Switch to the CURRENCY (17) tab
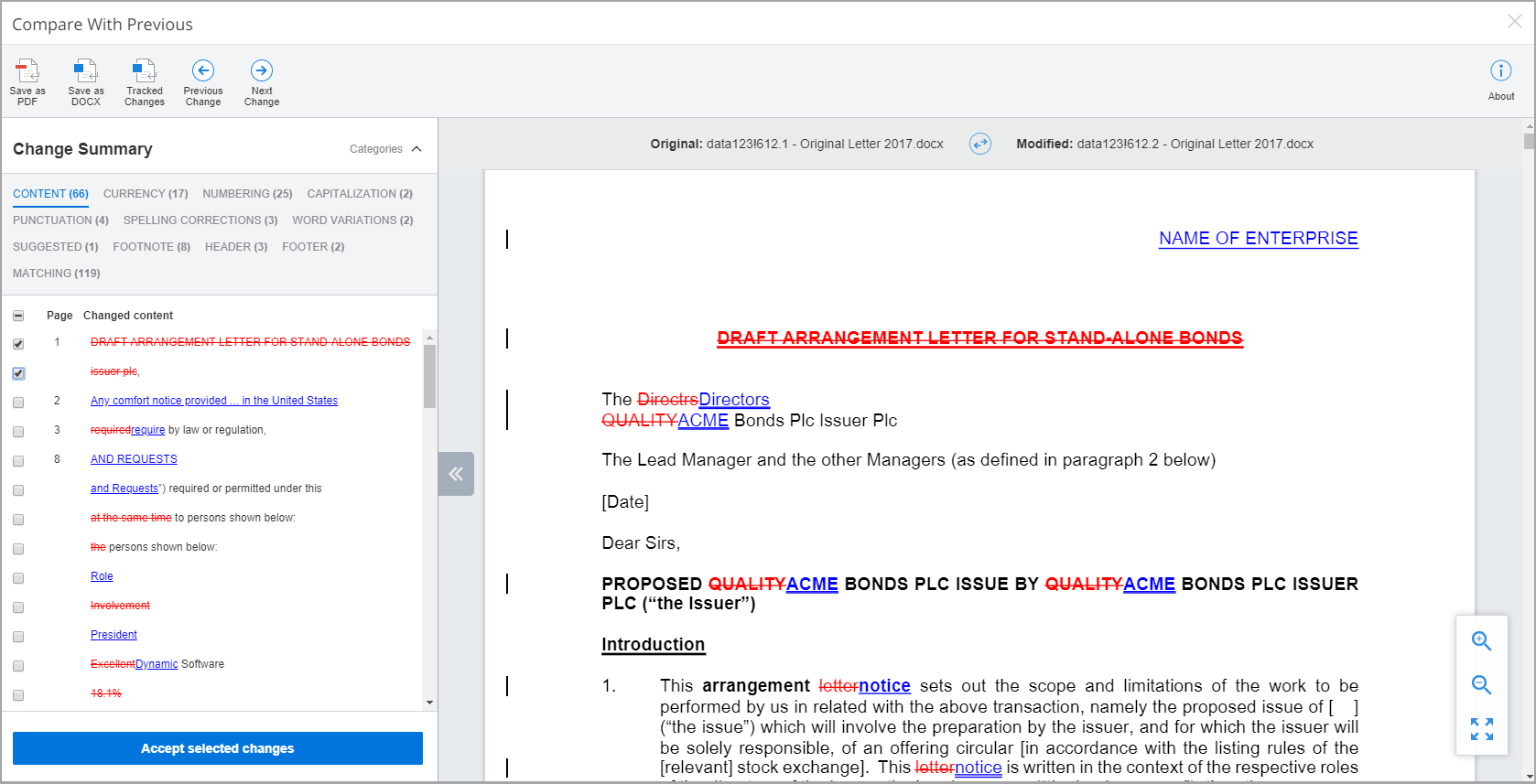Viewport: 1536px width, 784px height. click(x=146, y=194)
